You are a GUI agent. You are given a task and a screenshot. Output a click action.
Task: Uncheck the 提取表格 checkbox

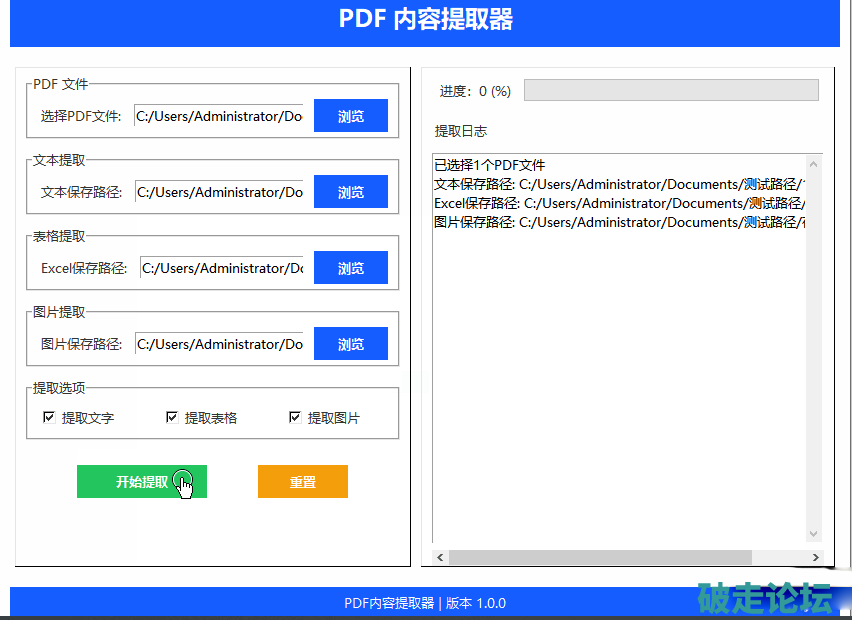[172, 417]
